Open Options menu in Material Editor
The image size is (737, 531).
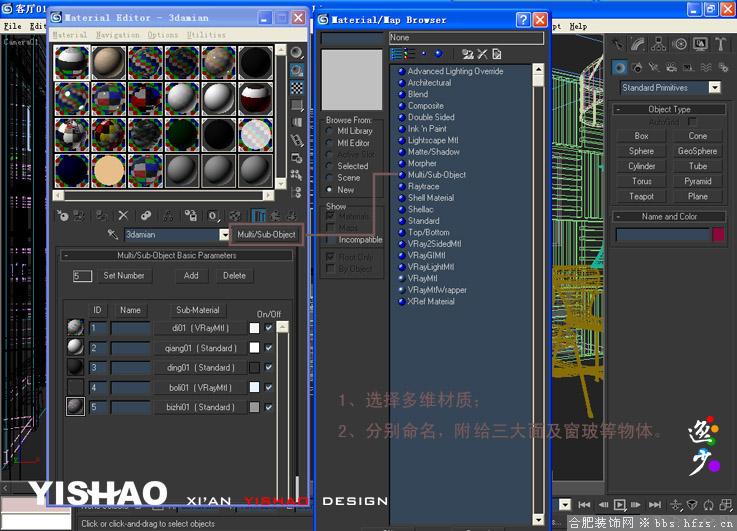pyautogui.click(x=163, y=35)
